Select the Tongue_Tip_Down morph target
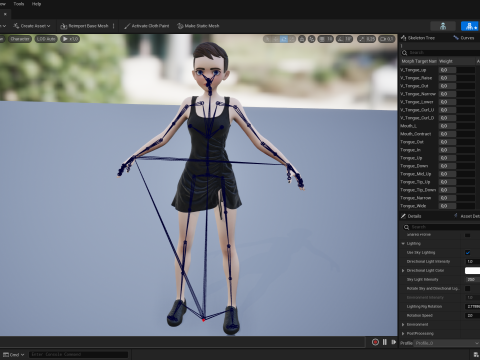Screen dimensions: 480x360 click(418, 190)
